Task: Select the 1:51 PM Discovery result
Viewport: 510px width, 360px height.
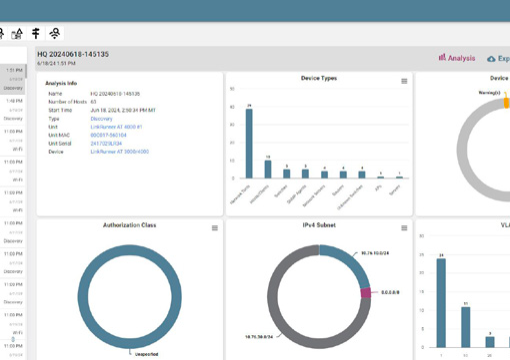Action: [13, 79]
